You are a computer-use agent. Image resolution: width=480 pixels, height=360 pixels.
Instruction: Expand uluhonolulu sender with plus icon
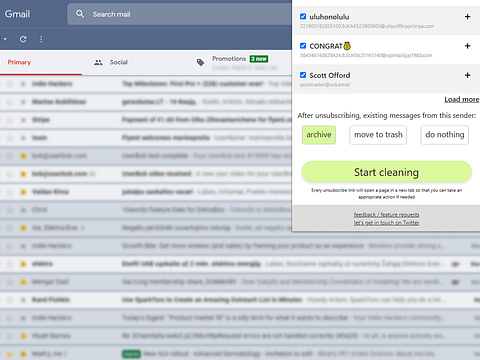467,17
